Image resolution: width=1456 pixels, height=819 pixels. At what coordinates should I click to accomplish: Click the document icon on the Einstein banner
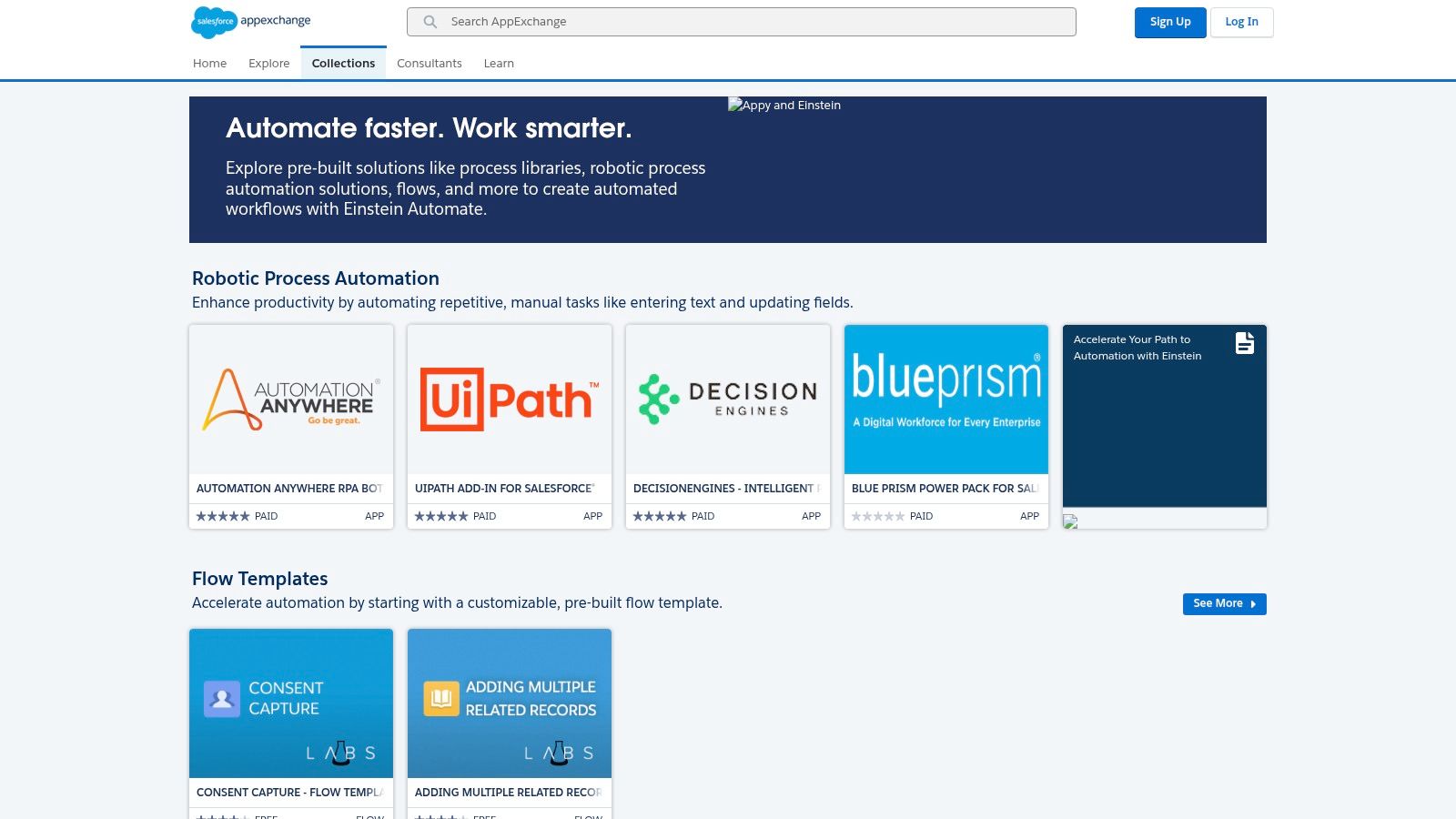pyautogui.click(x=1243, y=343)
